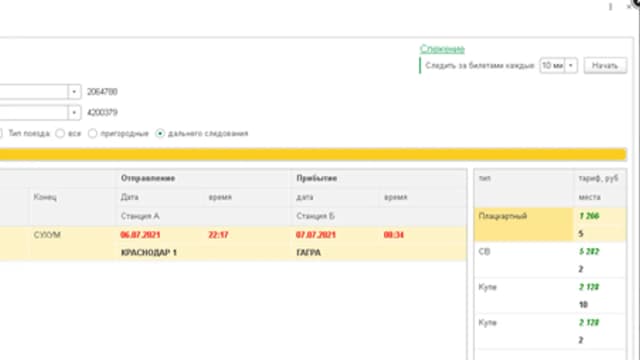
Task: Click the station field beside 4200379
Action: point(33,112)
